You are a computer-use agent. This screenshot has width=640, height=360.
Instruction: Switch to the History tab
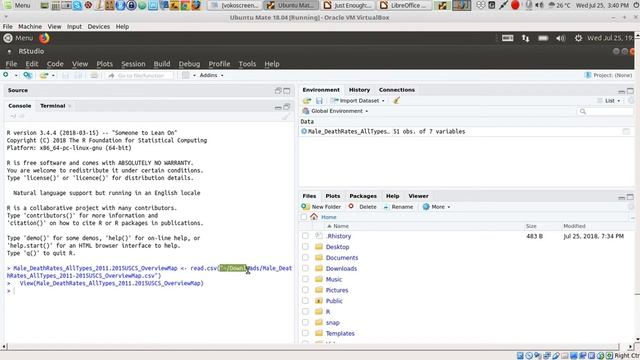[359, 90]
